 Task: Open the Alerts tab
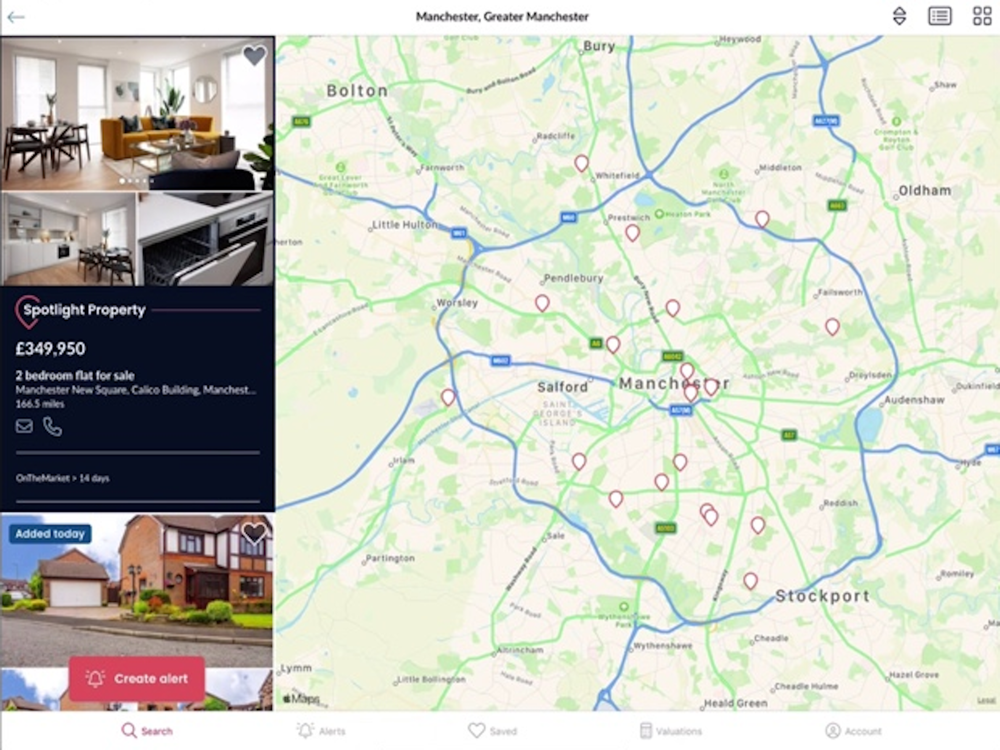[x=321, y=731]
